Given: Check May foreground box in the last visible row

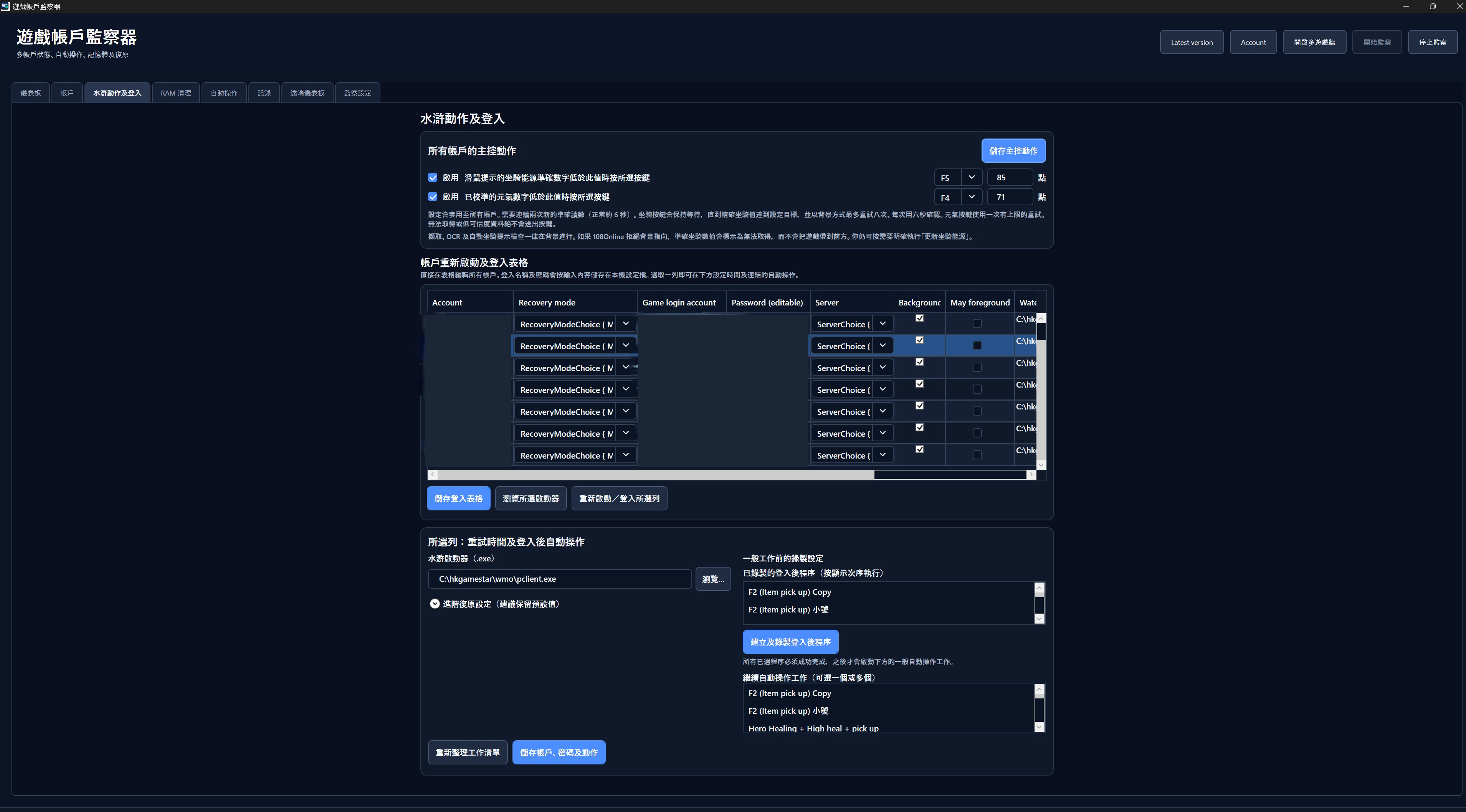Looking at the screenshot, I should click(977, 455).
